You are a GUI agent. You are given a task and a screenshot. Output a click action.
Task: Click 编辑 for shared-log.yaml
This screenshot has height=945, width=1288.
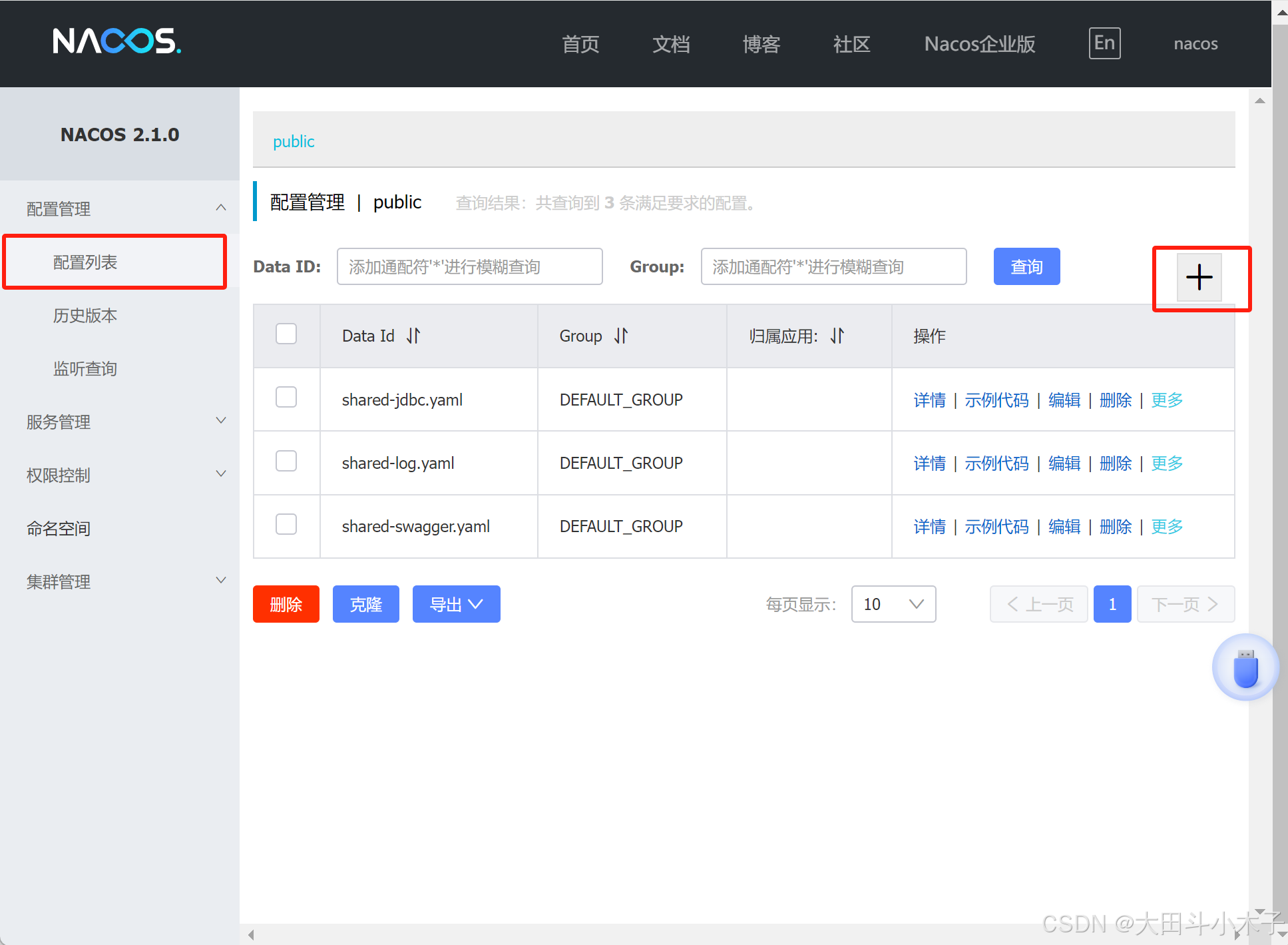coord(1064,463)
